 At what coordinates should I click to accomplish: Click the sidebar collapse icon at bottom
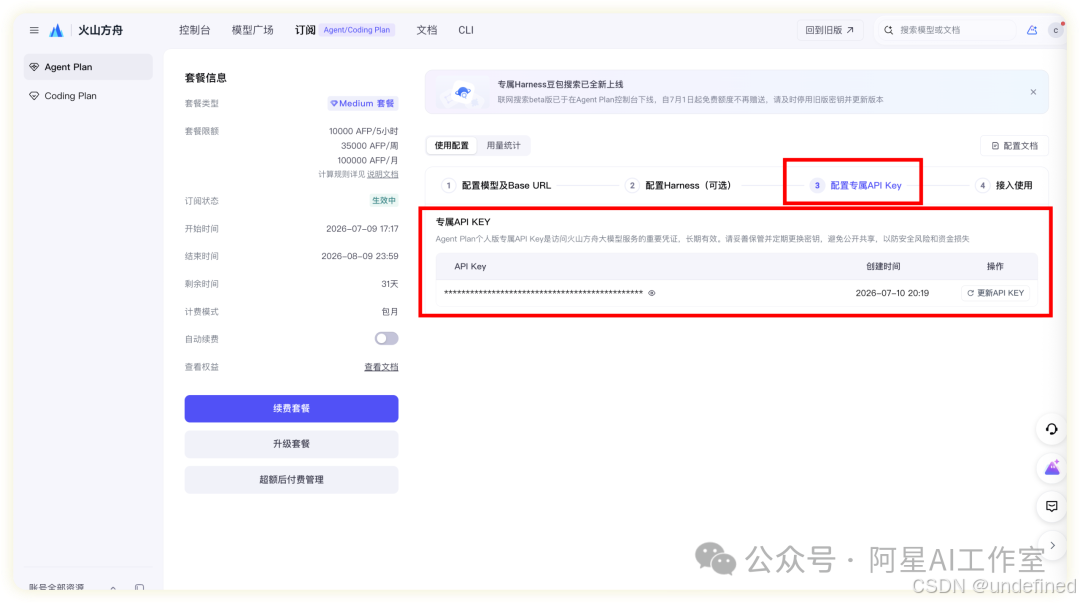tap(139, 588)
